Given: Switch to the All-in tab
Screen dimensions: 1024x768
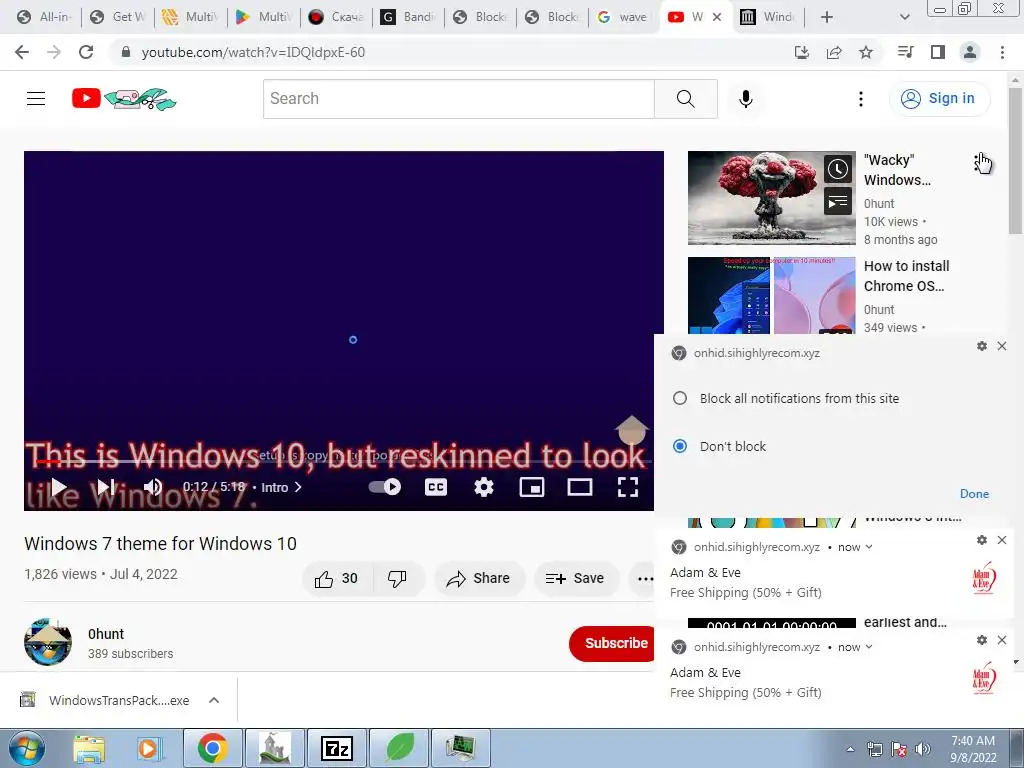Looking at the screenshot, I should pos(44,17).
